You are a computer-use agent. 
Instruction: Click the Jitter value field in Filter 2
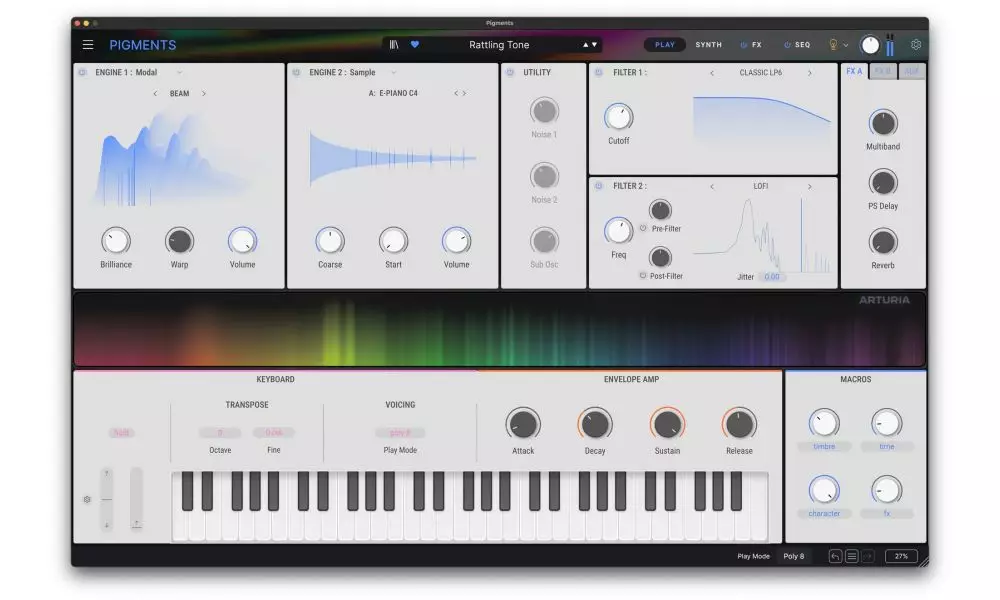point(772,277)
